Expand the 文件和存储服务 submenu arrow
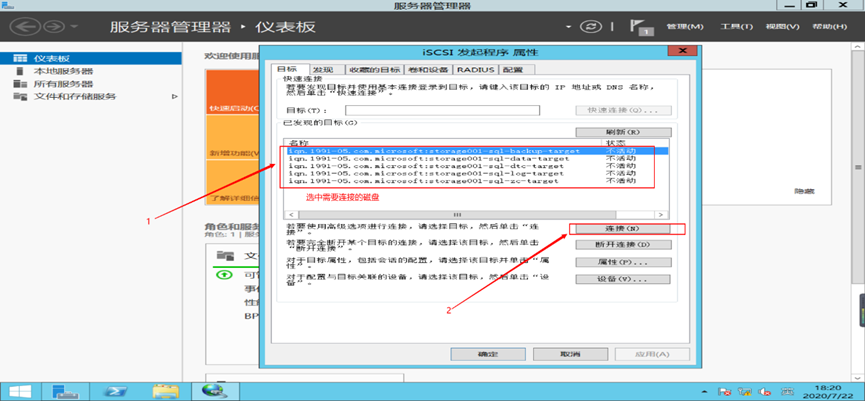The image size is (865, 401). (x=175, y=97)
